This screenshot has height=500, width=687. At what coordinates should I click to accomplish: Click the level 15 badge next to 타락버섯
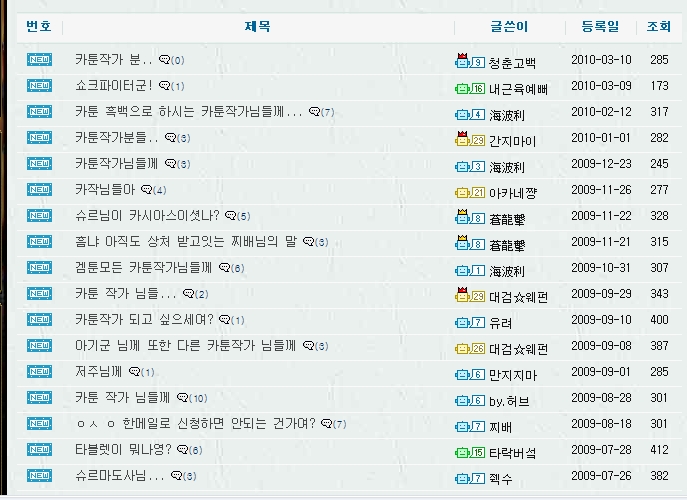469,452
